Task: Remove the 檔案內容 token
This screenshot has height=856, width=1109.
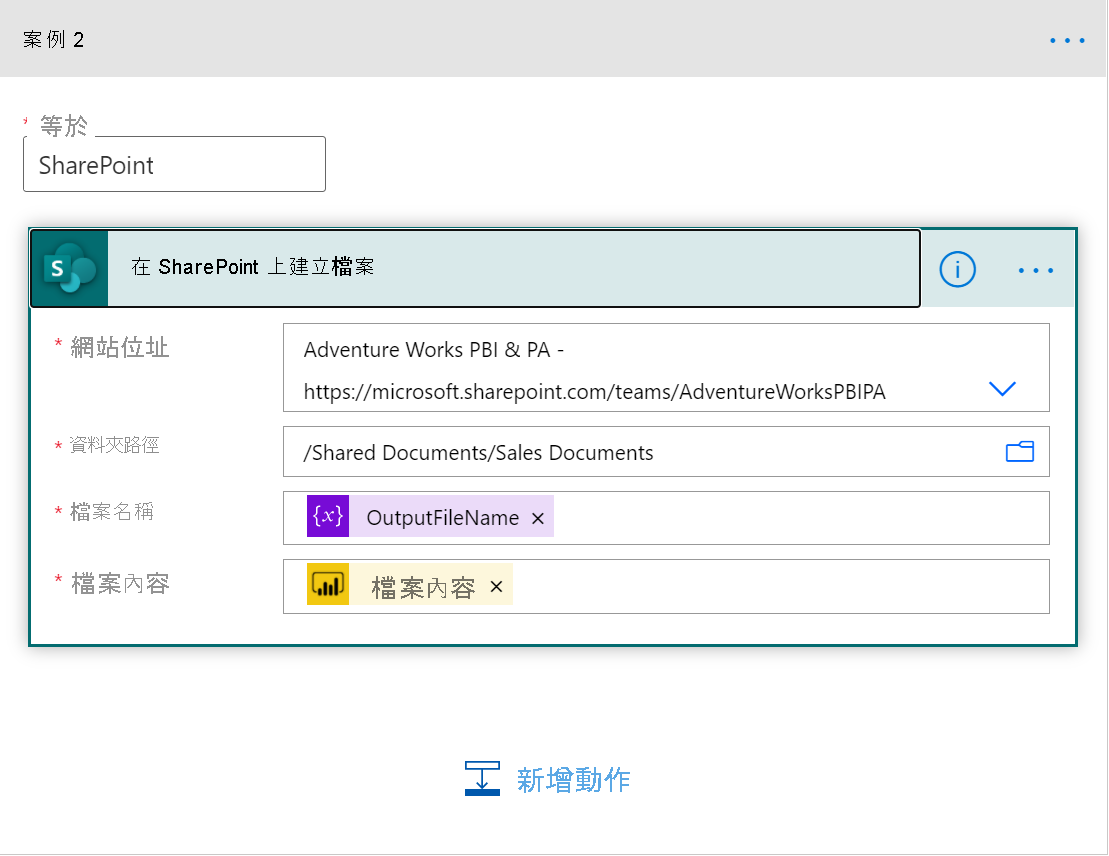Action: pos(497,586)
